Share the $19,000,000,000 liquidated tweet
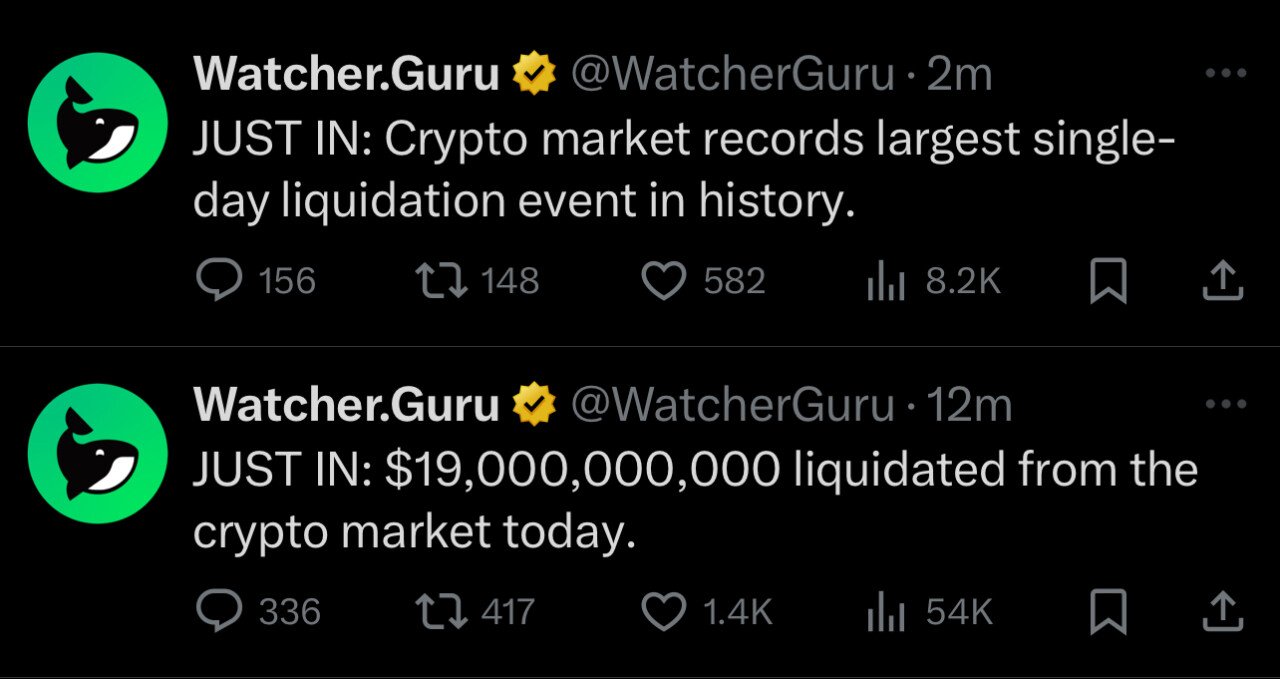Screen dimensions: 1280x679 [1221, 612]
